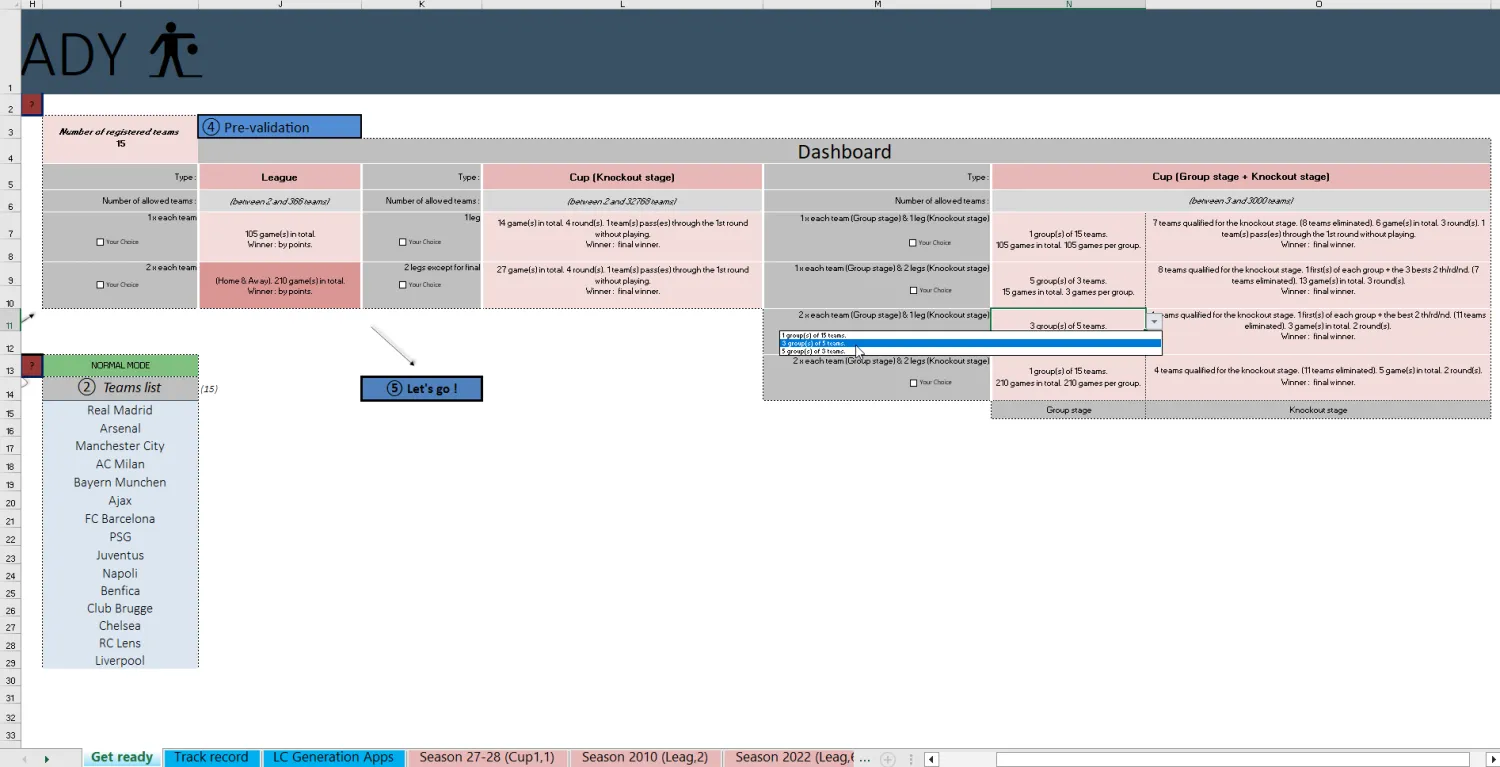
Task: Click the add new sheet plus icon
Action: (887, 759)
